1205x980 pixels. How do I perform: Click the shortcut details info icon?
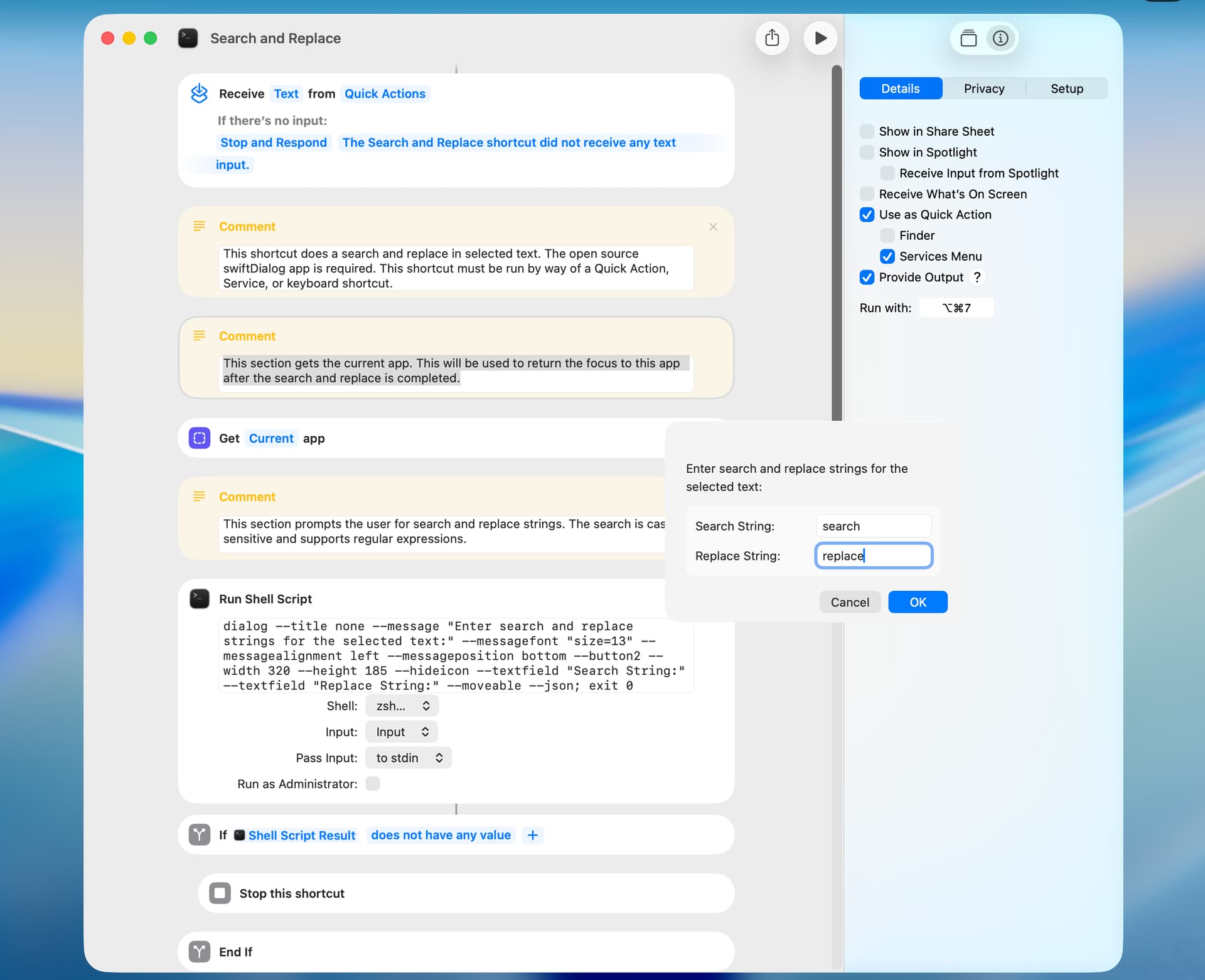(x=1000, y=38)
